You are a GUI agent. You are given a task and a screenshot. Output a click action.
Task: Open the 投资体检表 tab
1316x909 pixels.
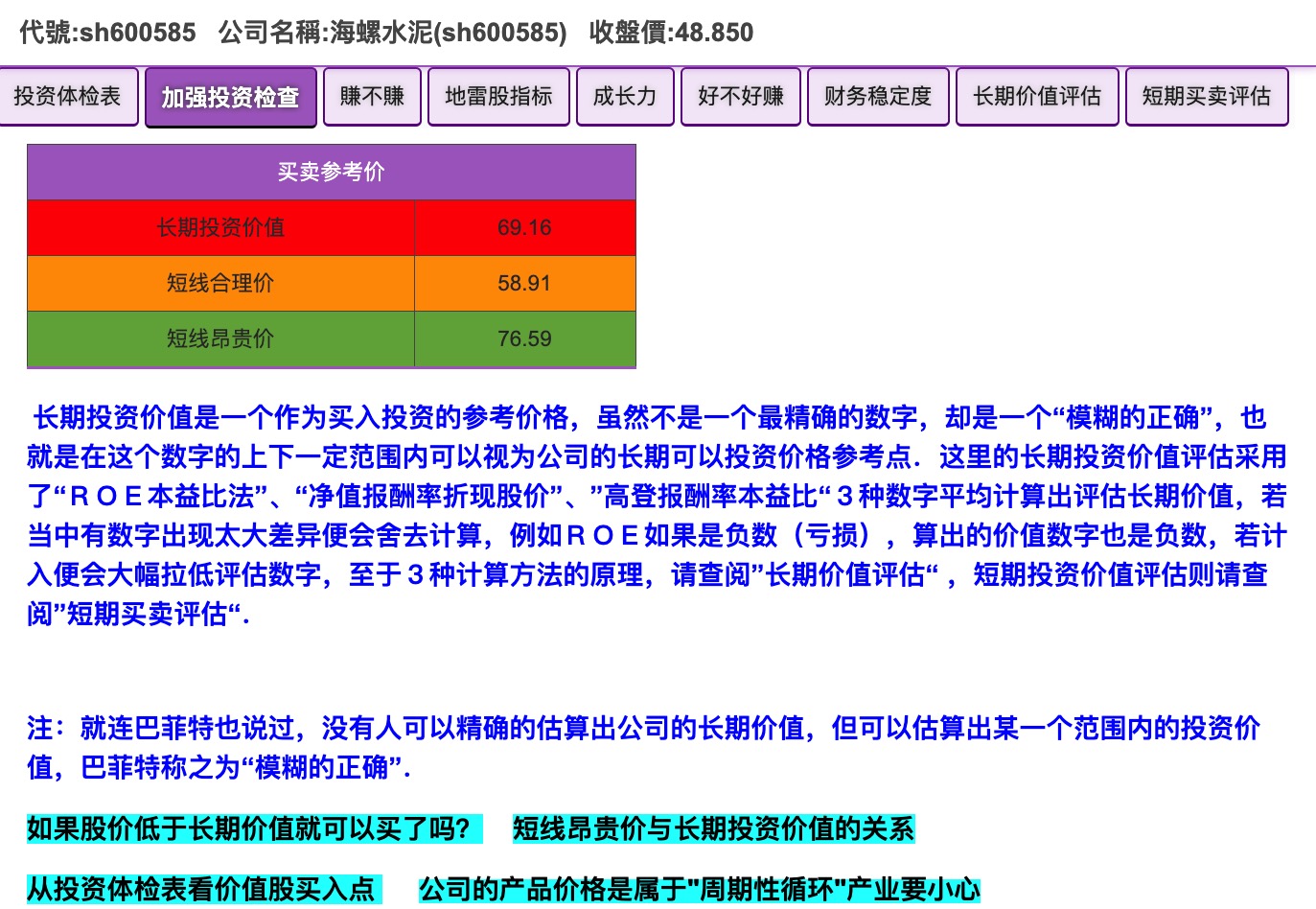[x=68, y=96]
